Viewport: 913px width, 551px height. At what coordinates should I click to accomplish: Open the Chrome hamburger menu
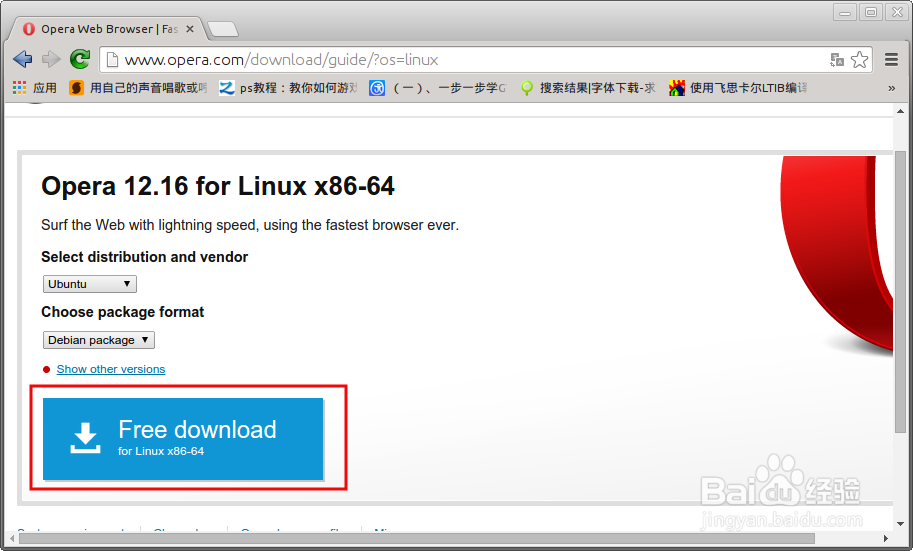891,59
